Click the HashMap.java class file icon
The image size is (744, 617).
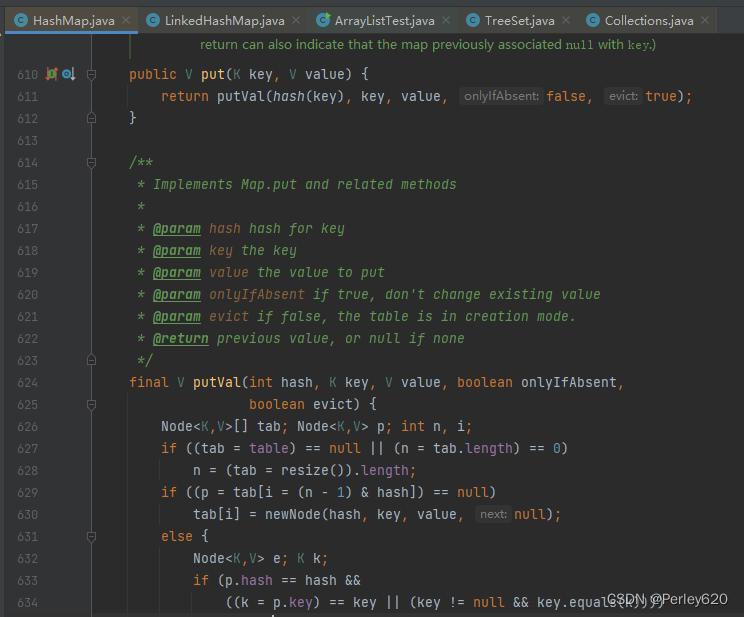tap(21, 20)
